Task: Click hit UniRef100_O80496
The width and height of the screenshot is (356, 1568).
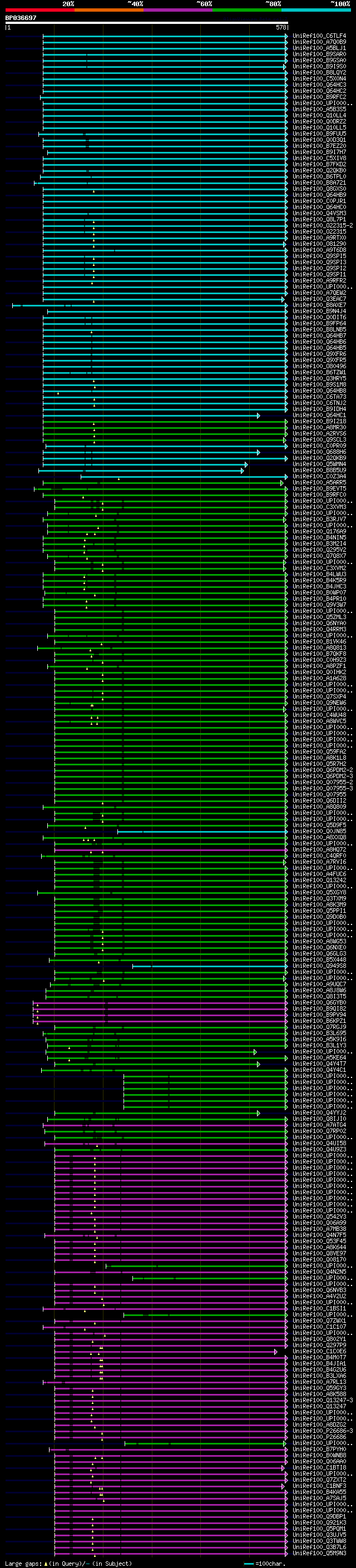Action: [319, 367]
